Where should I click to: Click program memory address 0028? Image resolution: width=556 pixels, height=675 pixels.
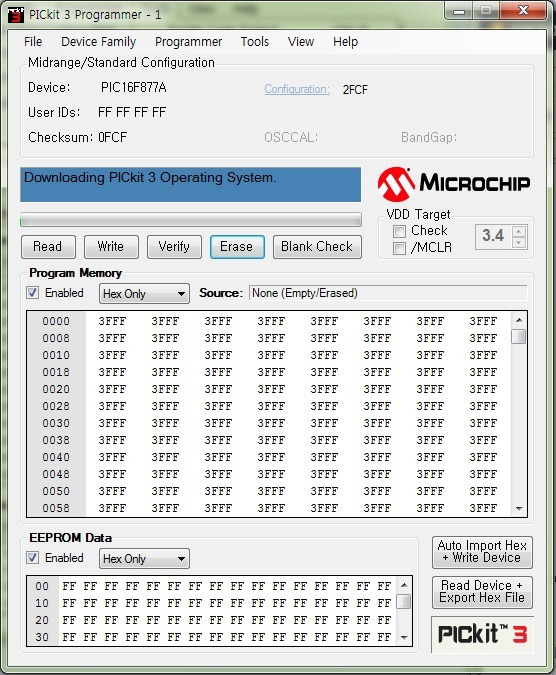coord(56,406)
